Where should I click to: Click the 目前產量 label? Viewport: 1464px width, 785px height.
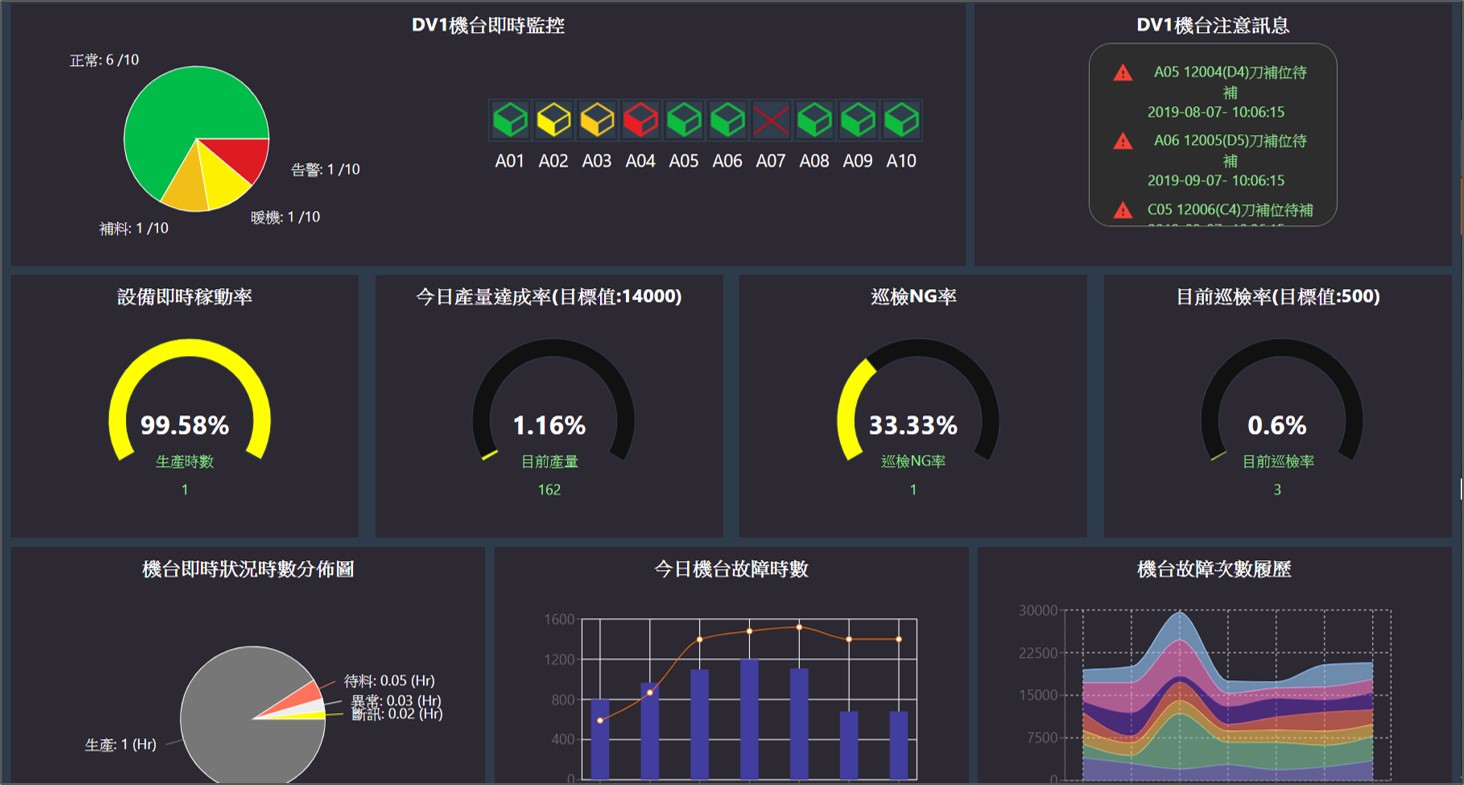549,462
